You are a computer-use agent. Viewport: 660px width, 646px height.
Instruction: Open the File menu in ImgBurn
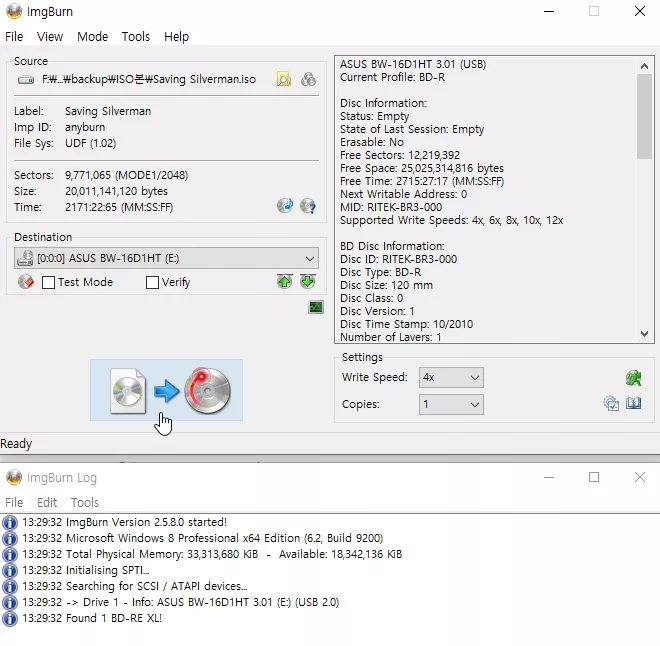pyautogui.click(x=14, y=37)
